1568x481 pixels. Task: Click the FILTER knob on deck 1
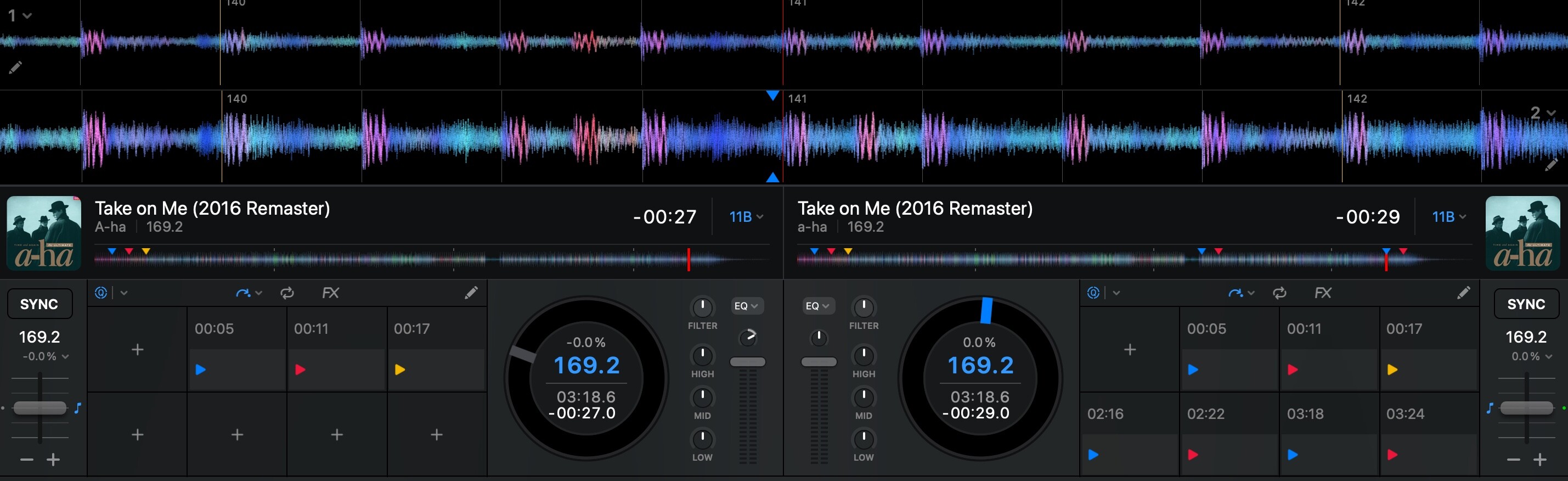(x=702, y=307)
